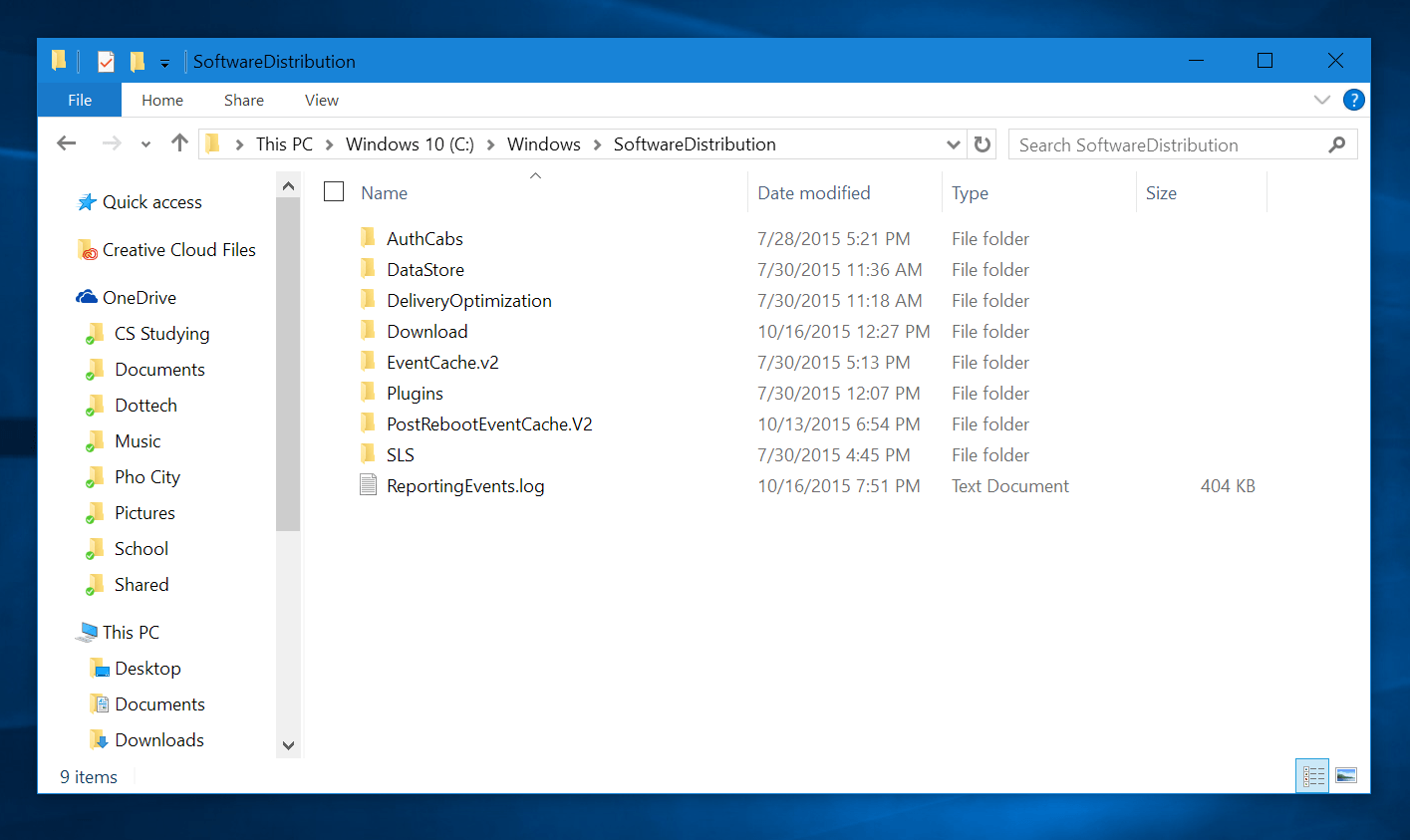This screenshot has width=1410, height=840.
Task: Click Windows in the address path
Action: coord(543,144)
